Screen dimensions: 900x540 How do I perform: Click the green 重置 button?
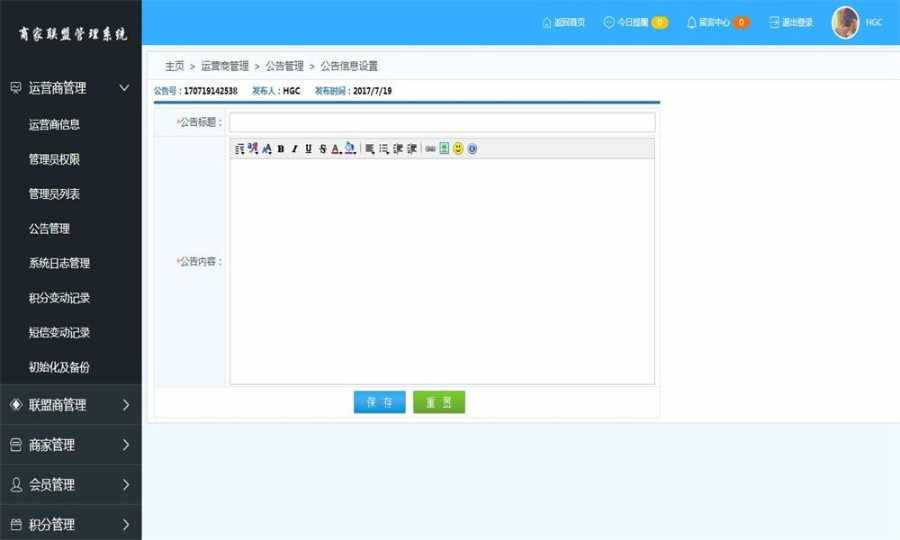click(439, 402)
